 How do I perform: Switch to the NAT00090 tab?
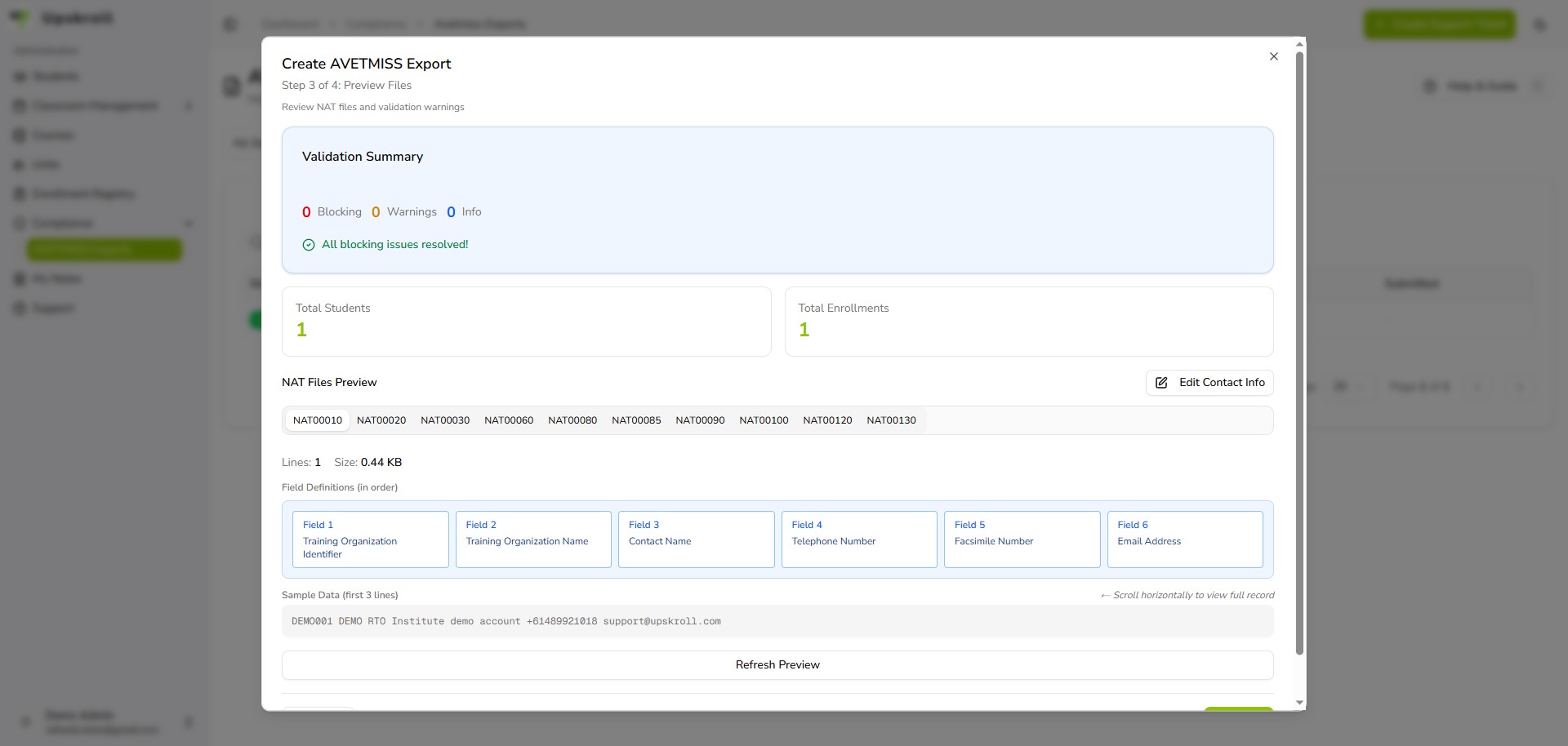[700, 420]
